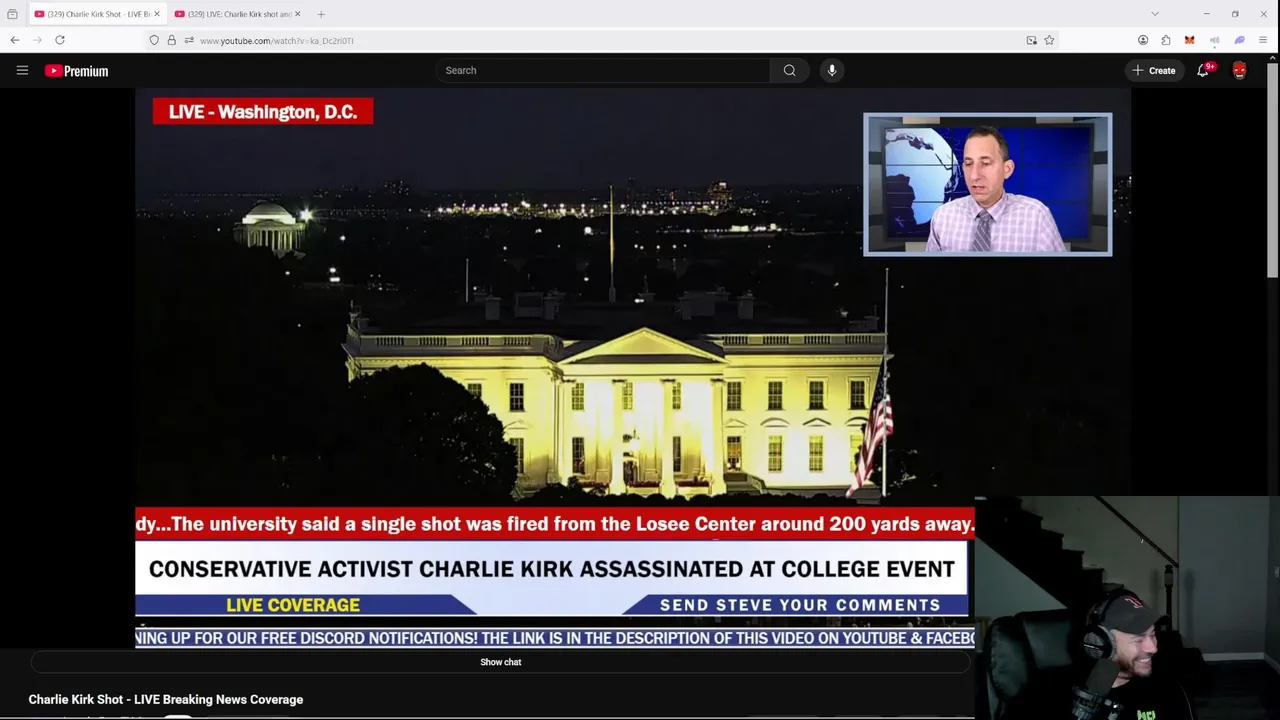Open the Firefox View icon
Viewport: 1280px width, 720px height.
(12, 14)
